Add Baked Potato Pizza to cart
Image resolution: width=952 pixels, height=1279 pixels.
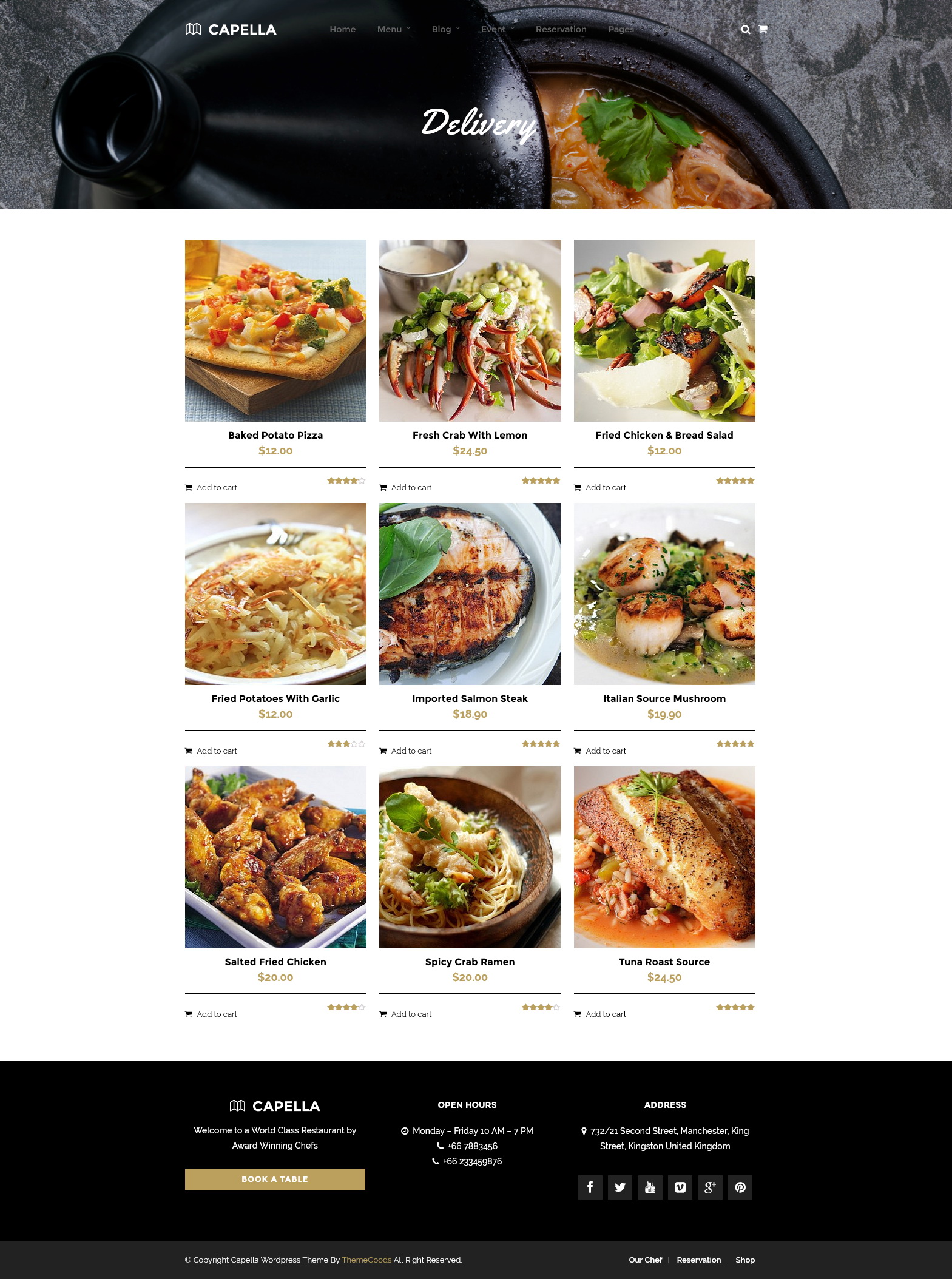pos(211,487)
